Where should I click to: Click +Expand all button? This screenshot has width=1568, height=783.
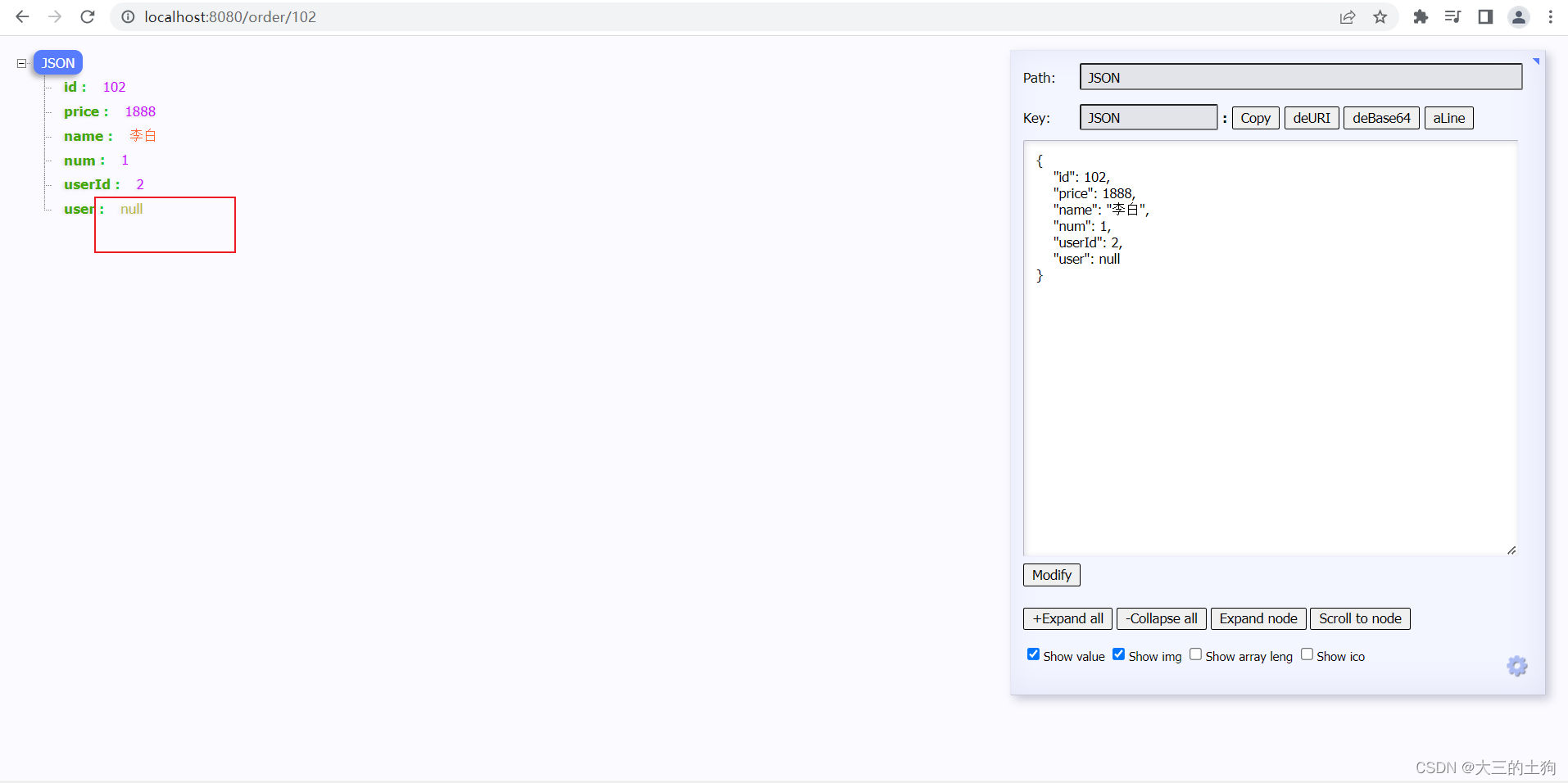[1067, 618]
